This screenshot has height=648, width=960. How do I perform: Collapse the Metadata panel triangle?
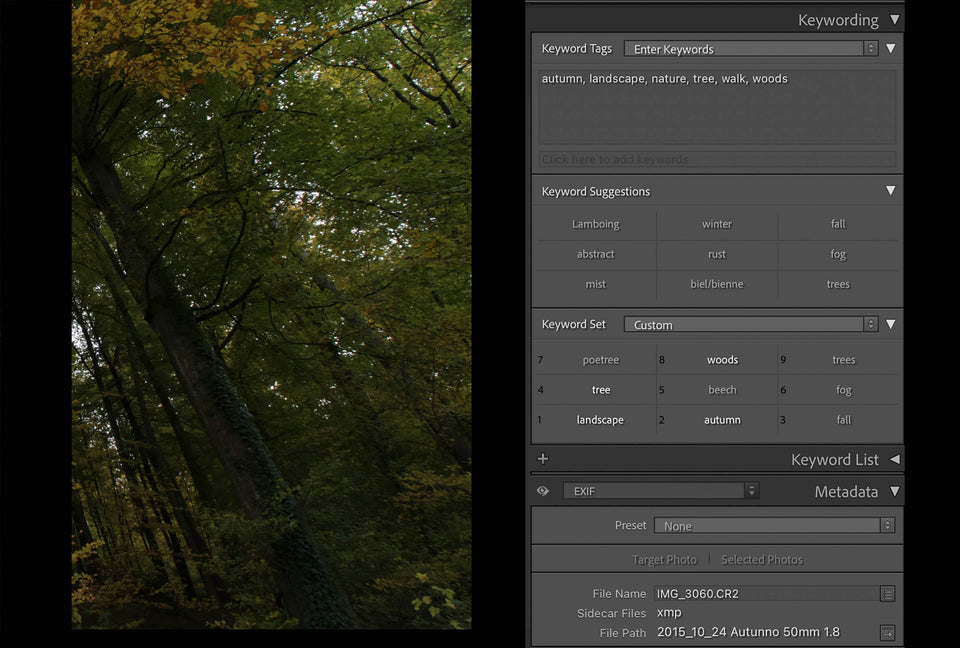(894, 491)
